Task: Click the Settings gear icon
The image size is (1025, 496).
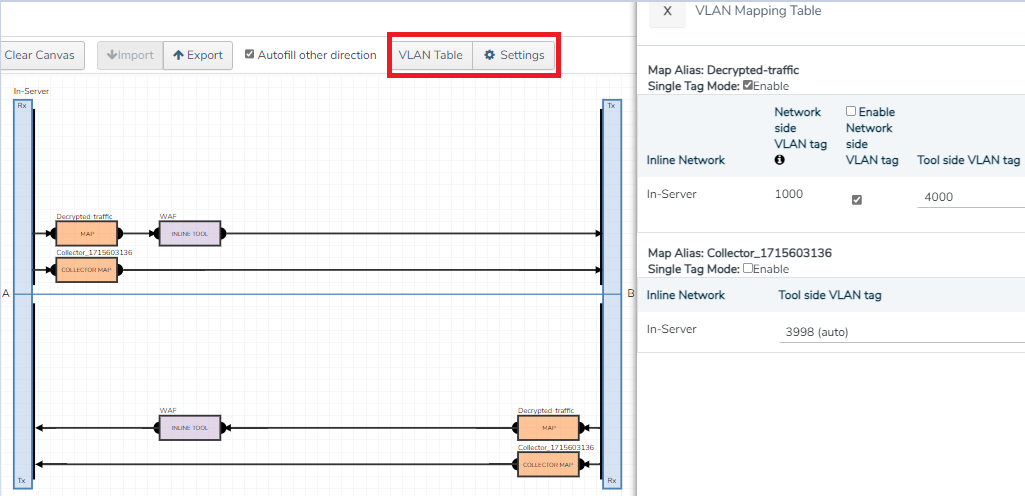Action: (489, 56)
